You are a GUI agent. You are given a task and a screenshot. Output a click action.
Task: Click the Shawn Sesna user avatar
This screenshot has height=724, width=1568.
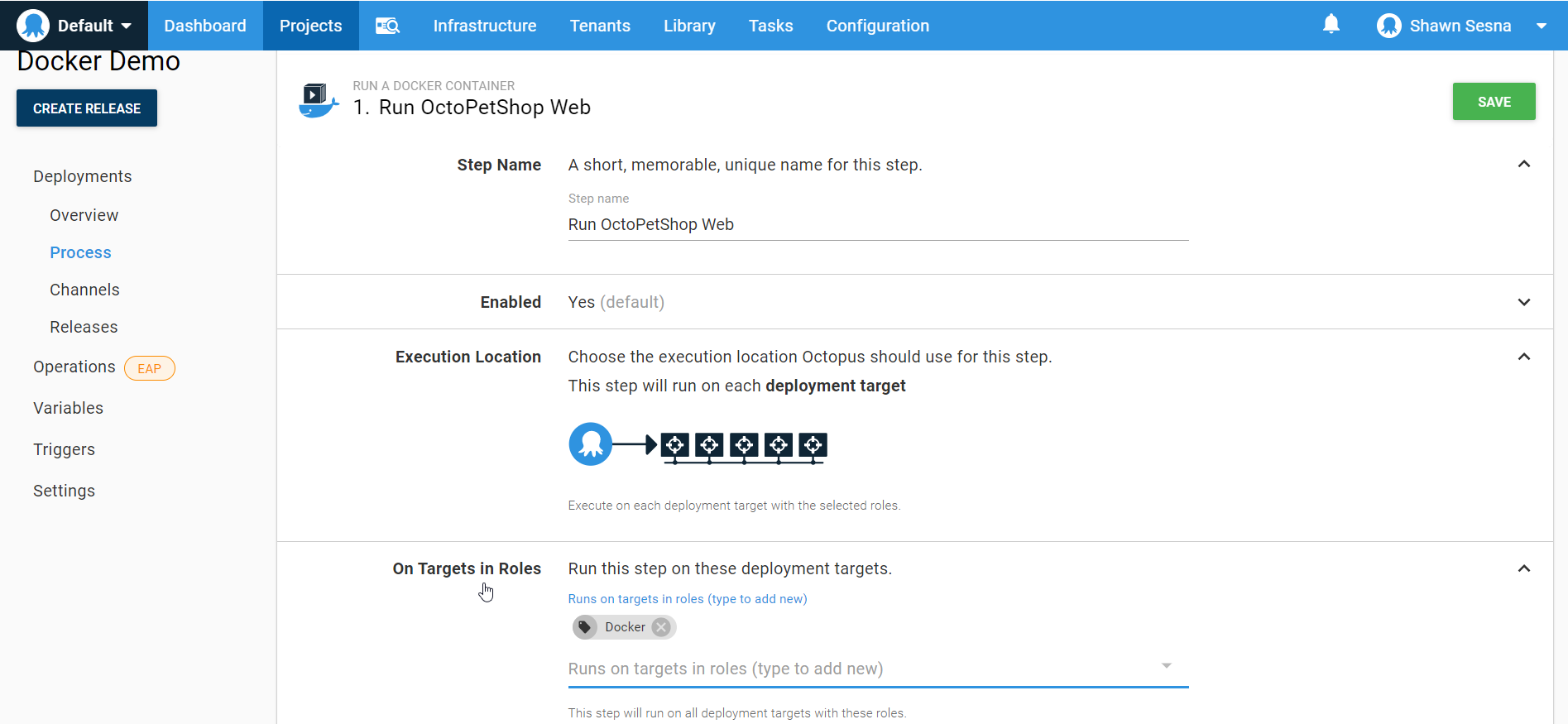pos(1388,26)
